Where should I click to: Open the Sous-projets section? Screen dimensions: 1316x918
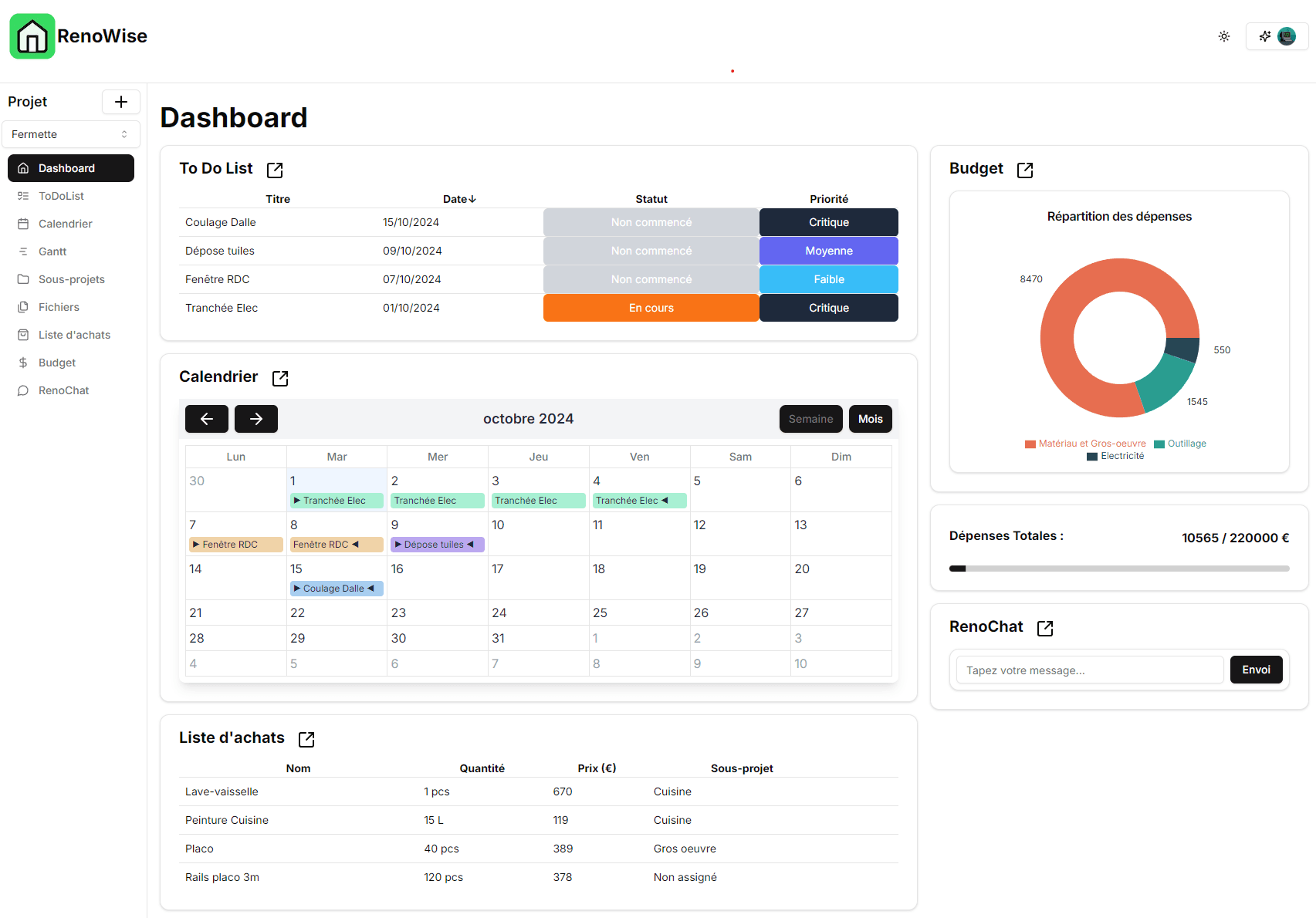click(71, 278)
